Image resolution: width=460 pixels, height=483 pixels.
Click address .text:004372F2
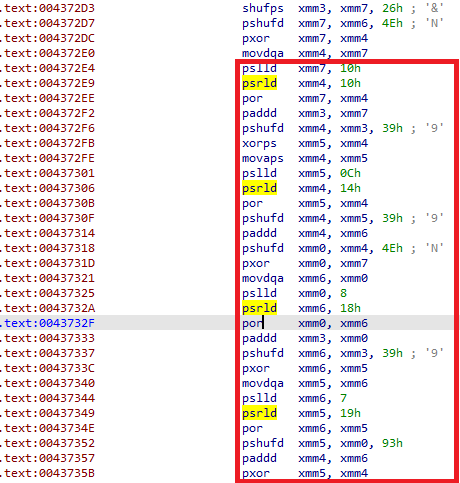coord(47,113)
